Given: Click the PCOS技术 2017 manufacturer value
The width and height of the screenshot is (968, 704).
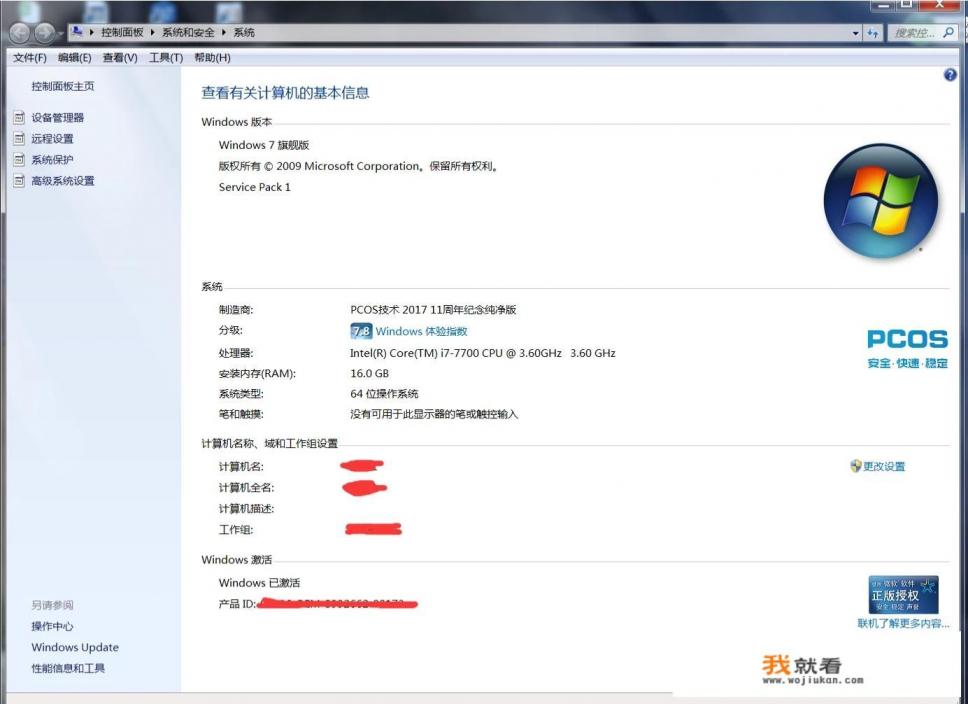Looking at the screenshot, I should tap(433, 310).
